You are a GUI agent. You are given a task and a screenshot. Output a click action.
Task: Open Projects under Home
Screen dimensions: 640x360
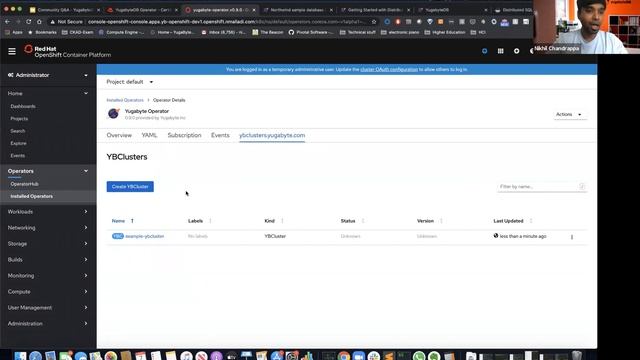[x=19, y=119]
